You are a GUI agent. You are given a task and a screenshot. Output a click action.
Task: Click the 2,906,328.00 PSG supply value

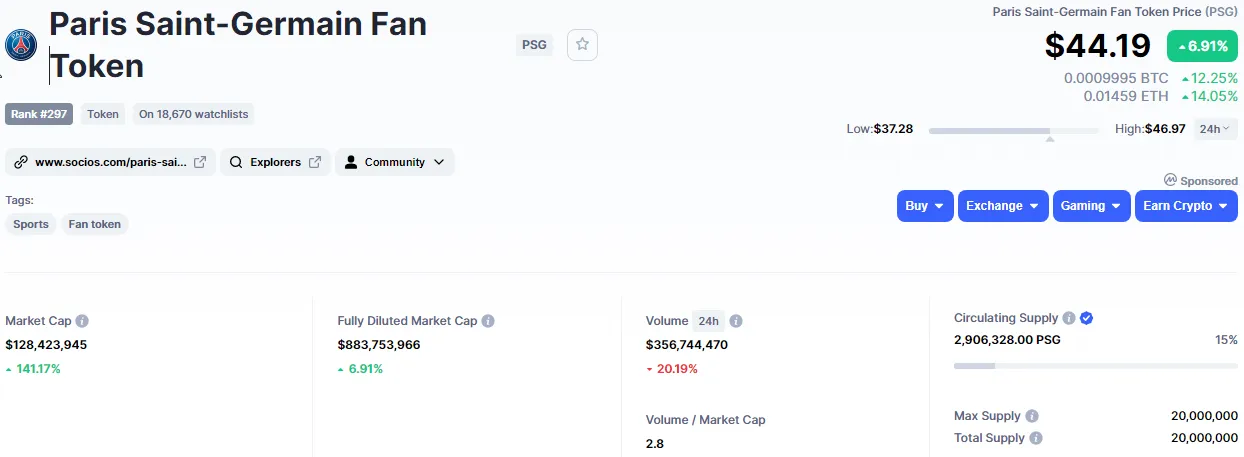tap(1007, 340)
